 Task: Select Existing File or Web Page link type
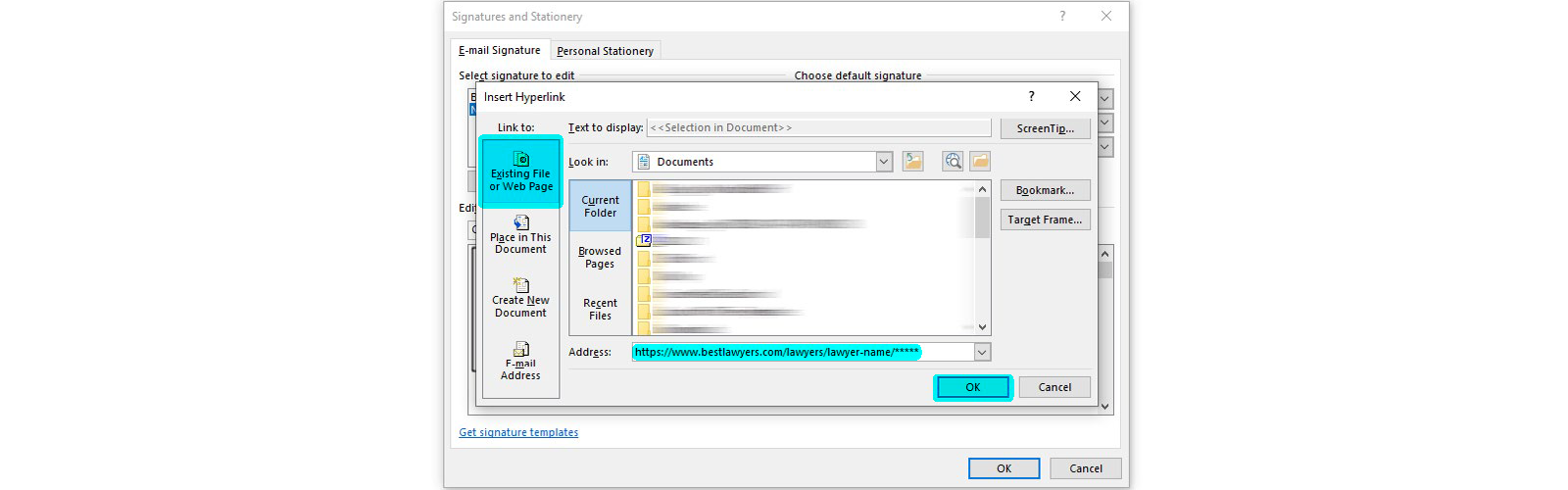[520, 172]
